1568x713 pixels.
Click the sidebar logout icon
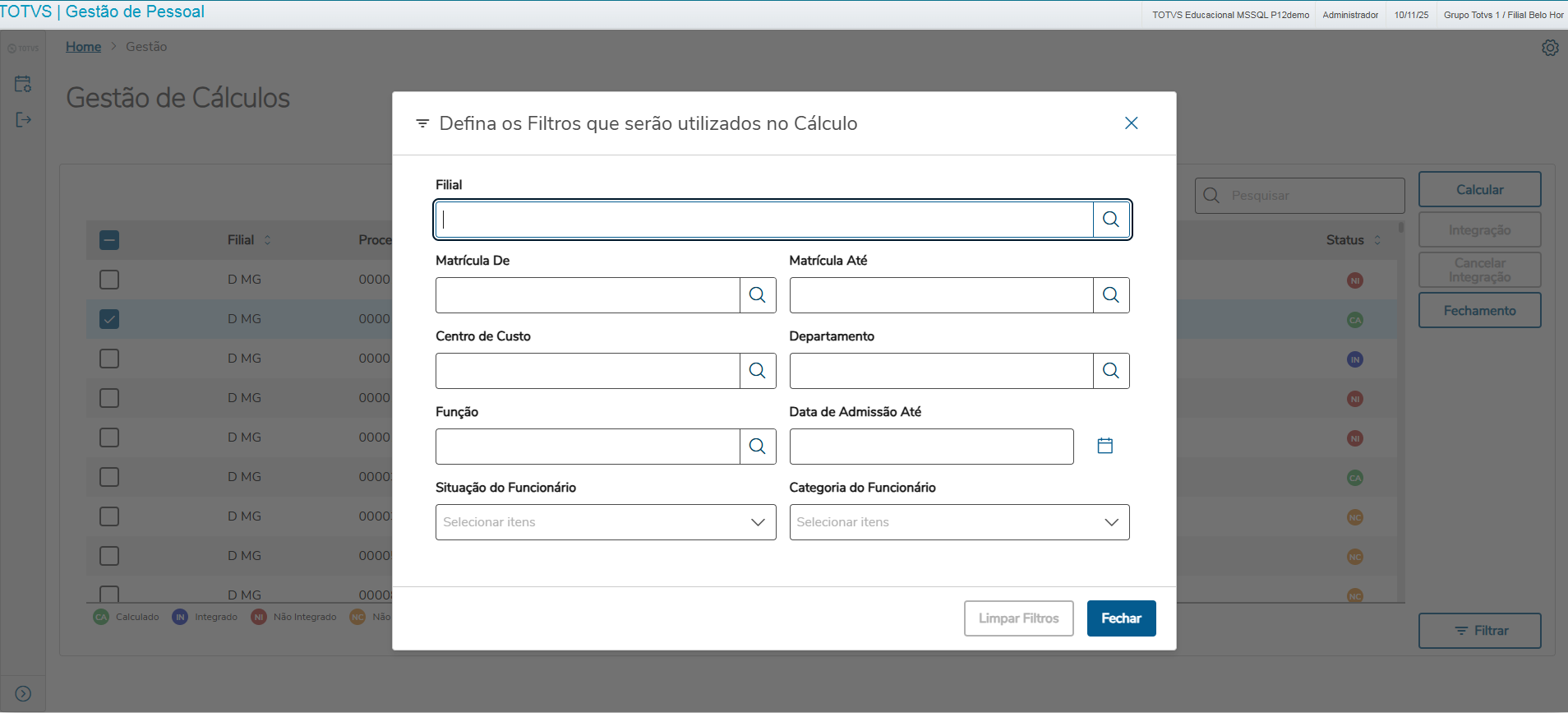click(x=23, y=120)
